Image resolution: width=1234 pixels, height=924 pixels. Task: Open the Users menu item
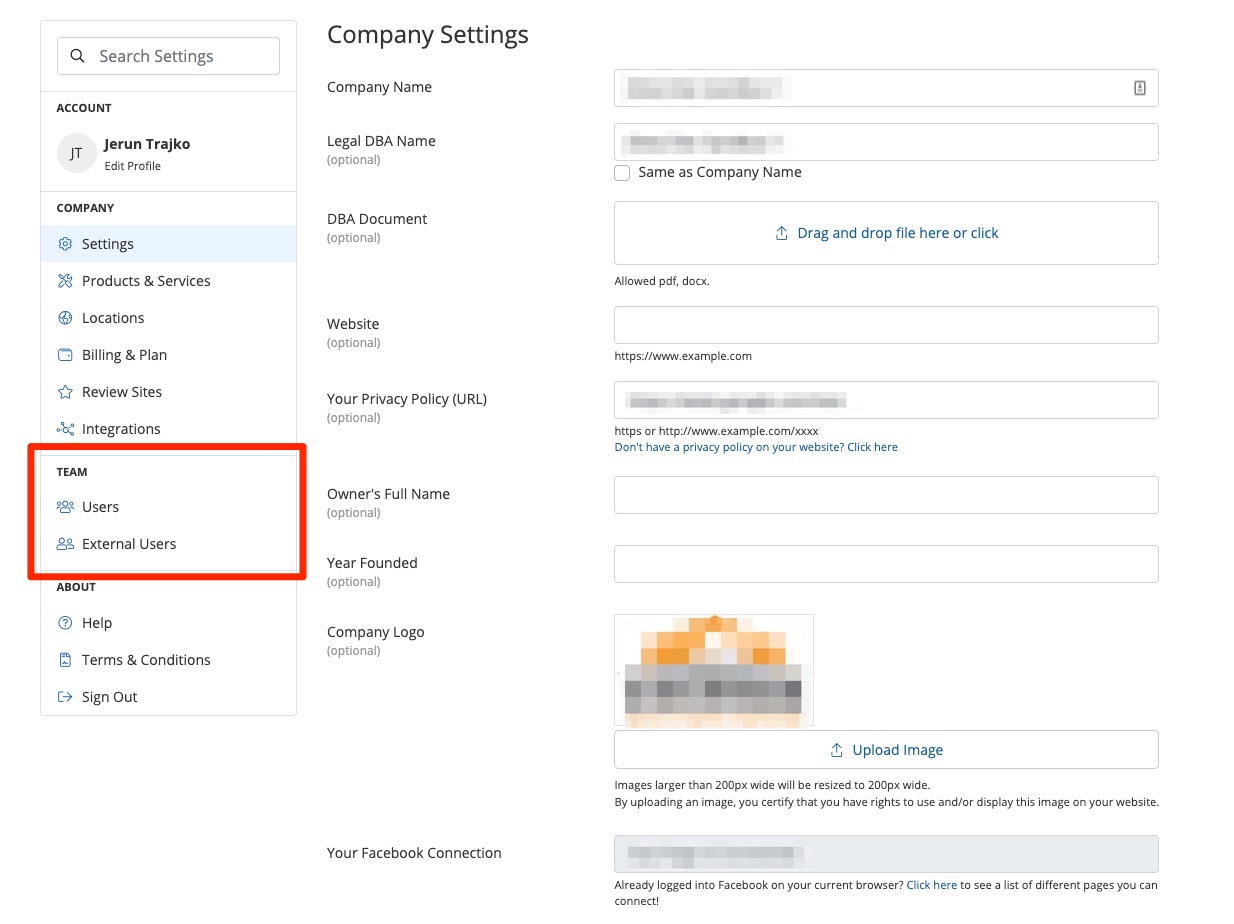point(100,507)
